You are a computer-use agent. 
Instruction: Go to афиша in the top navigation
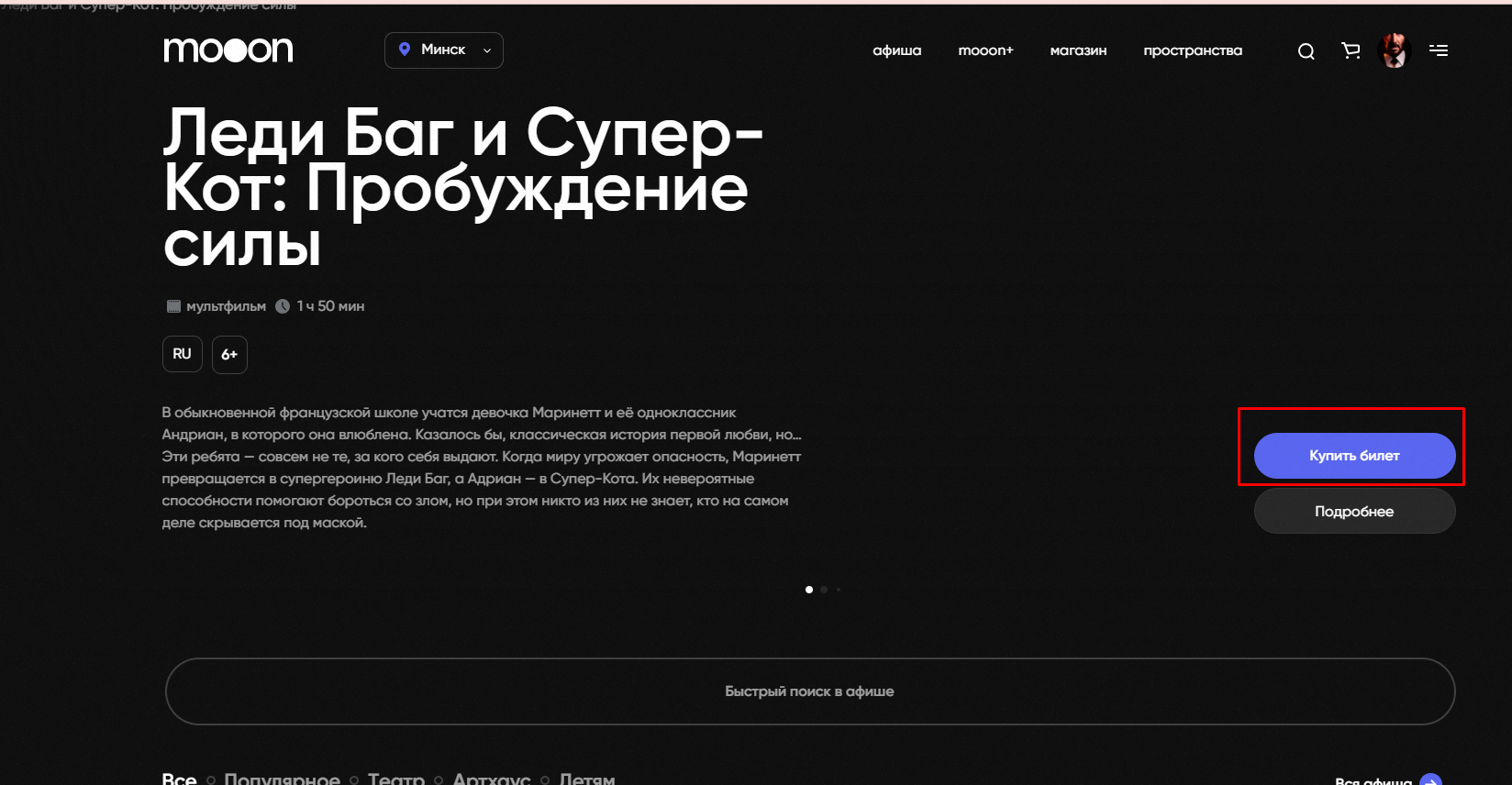pos(897,50)
